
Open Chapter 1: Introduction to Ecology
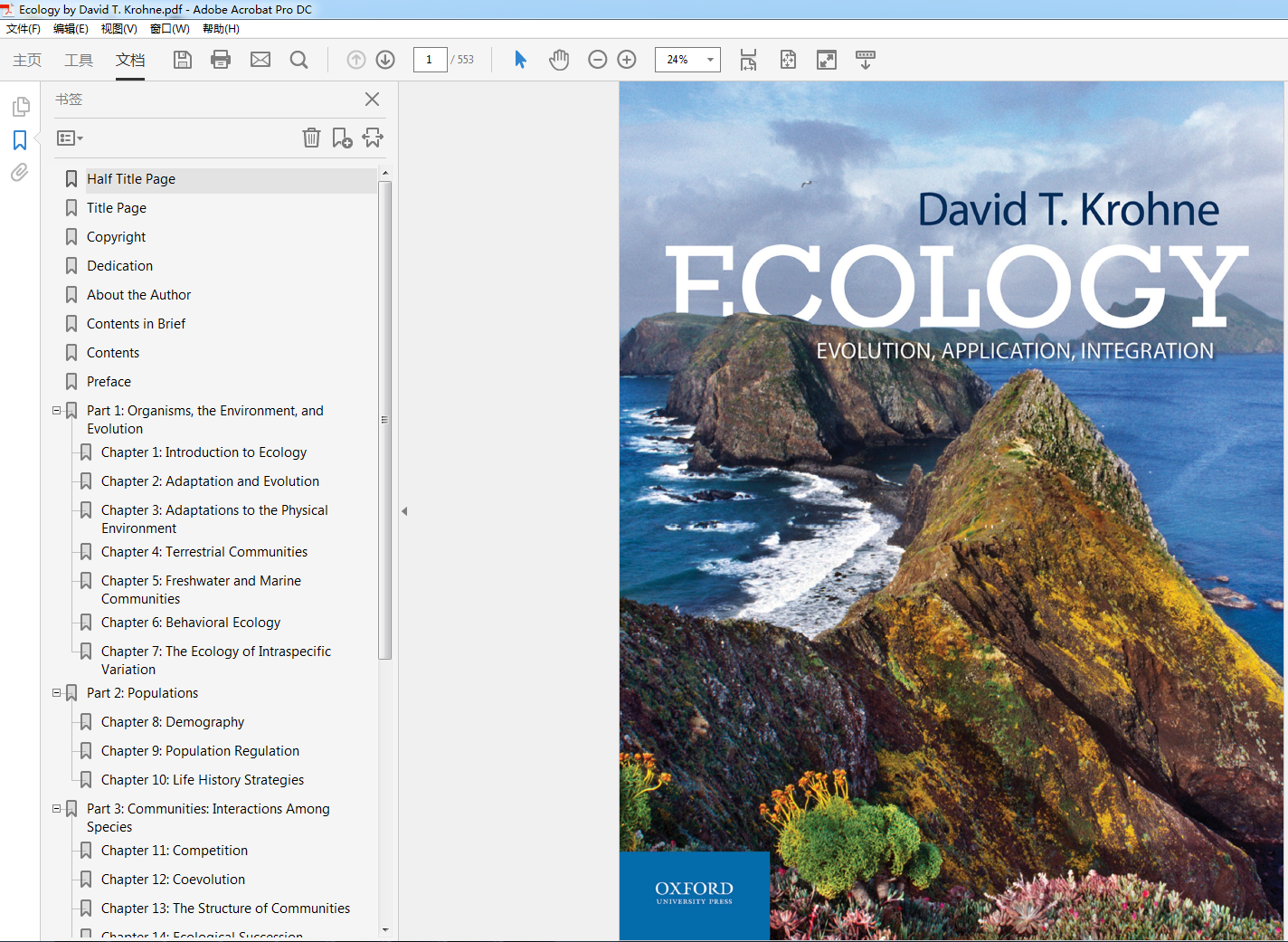(204, 452)
